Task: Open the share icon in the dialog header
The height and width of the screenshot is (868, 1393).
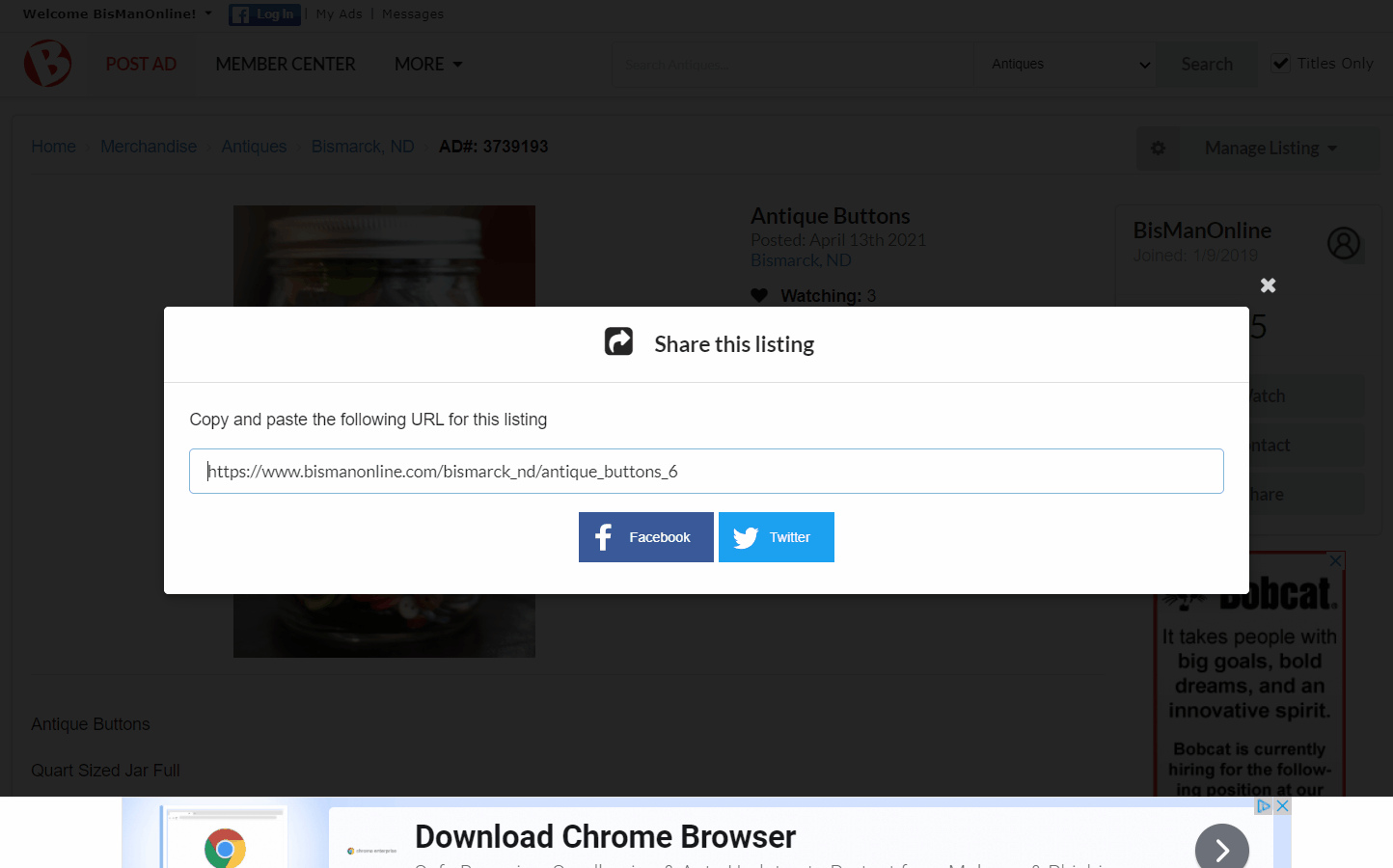Action: click(x=618, y=341)
